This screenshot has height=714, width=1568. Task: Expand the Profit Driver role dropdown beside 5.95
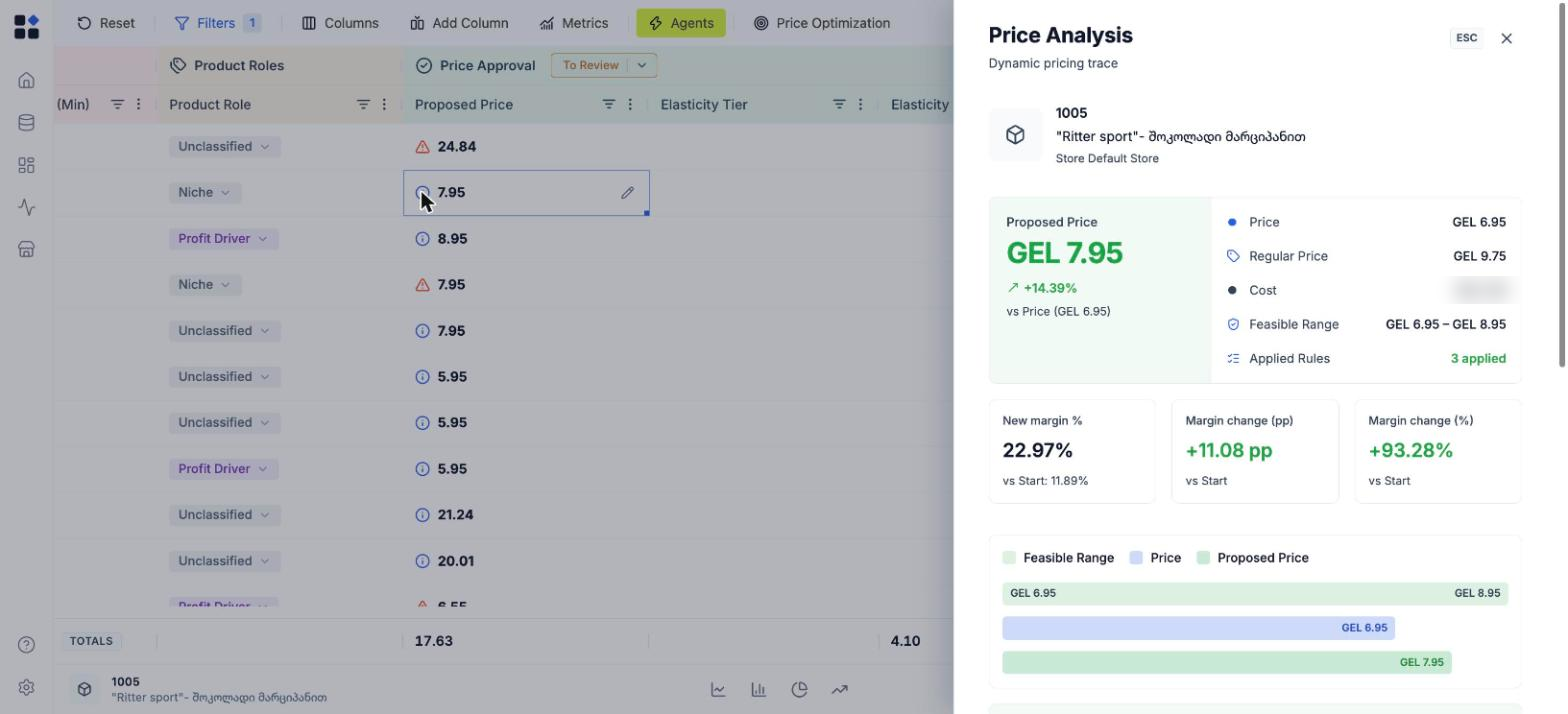224,469
